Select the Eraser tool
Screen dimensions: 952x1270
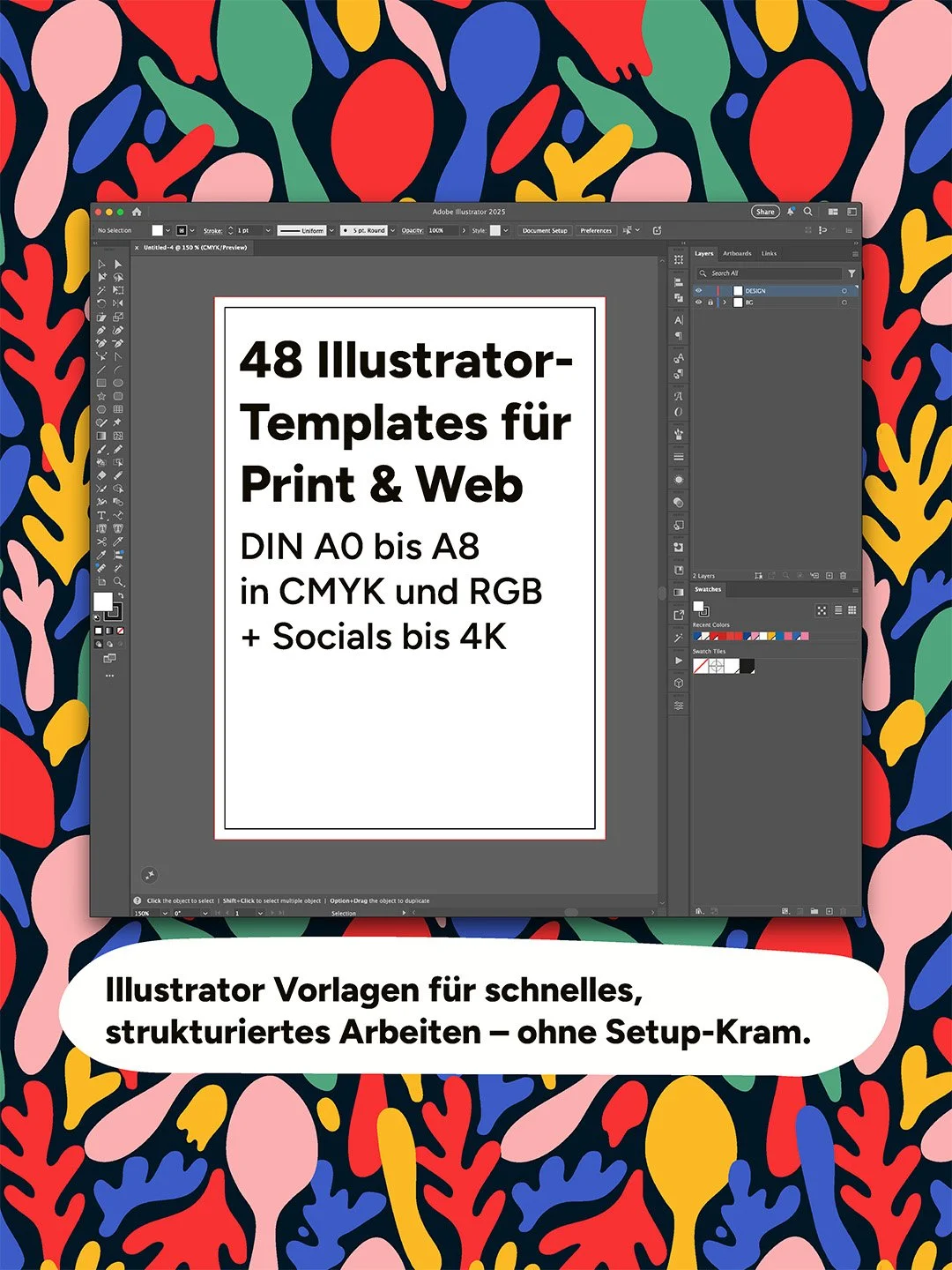[x=101, y=475]
